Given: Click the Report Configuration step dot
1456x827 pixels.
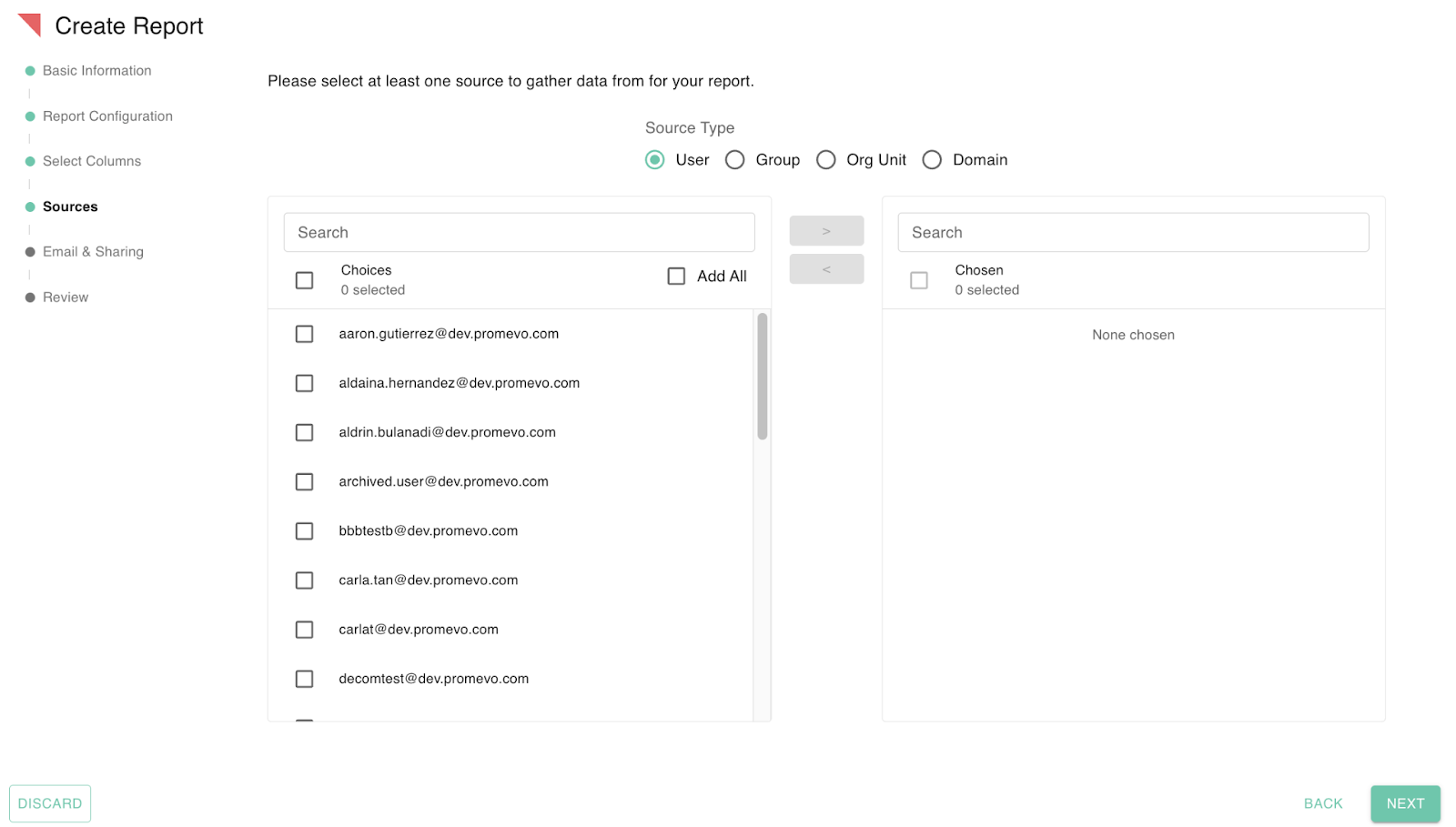Looking at the screenshot, I should (28, 116).
